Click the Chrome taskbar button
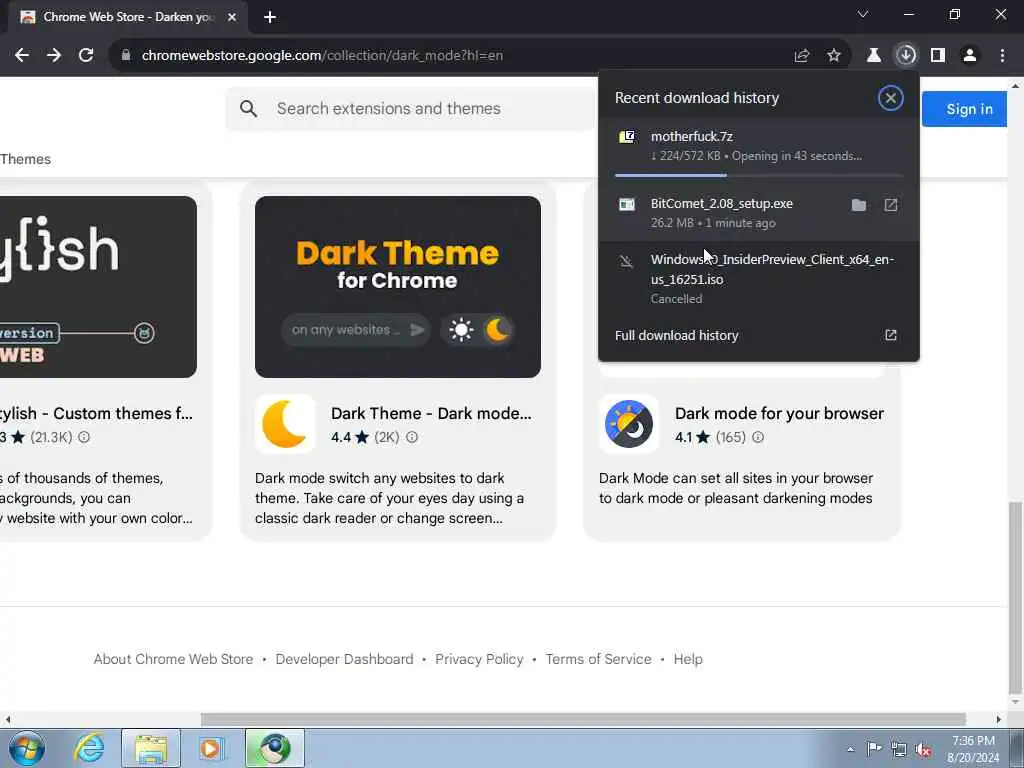The image size is (1024, 768). pyautogui.click(x=275, y=748)
